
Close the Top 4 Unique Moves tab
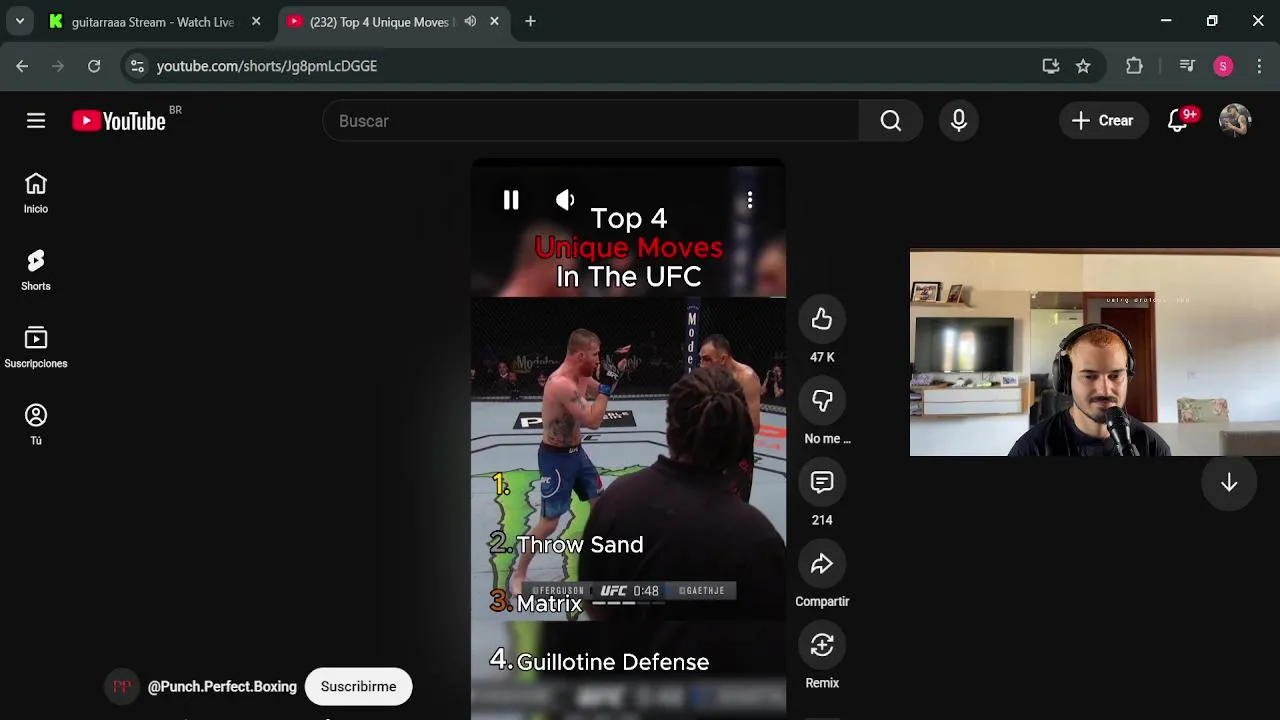pos(494,22)
